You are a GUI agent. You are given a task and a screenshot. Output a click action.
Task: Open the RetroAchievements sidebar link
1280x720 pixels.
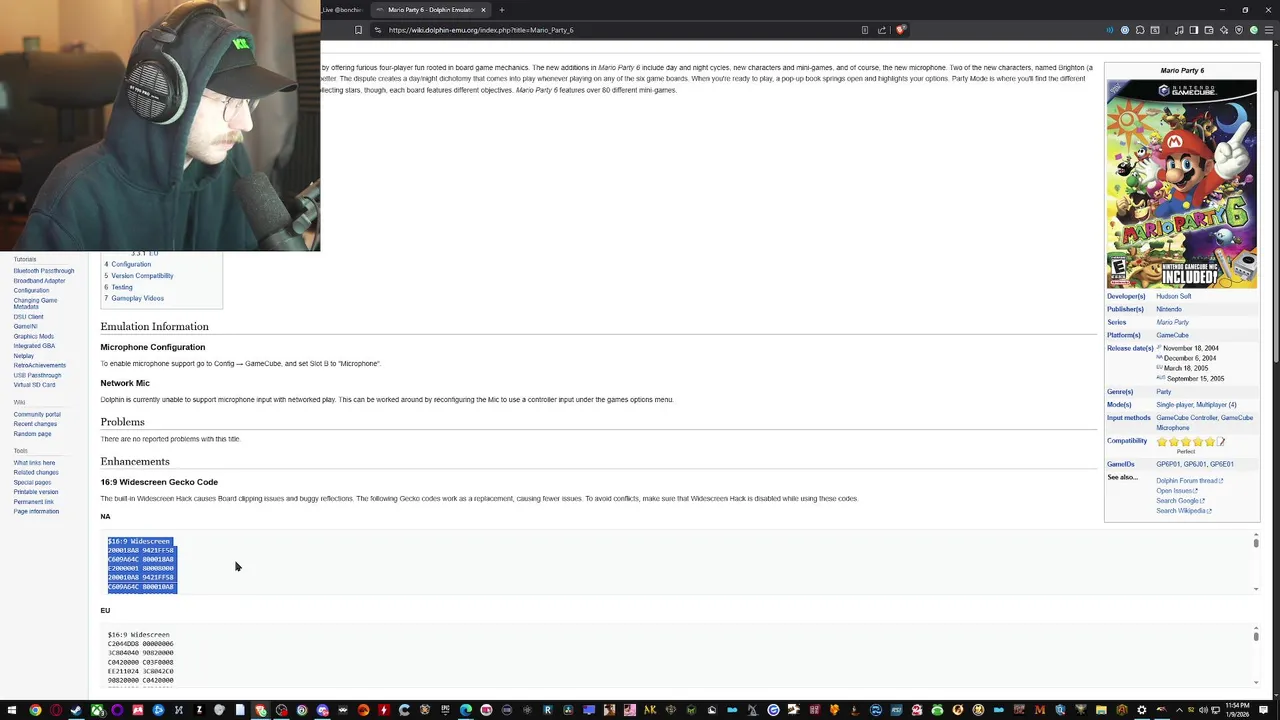[x=40, y=365]
